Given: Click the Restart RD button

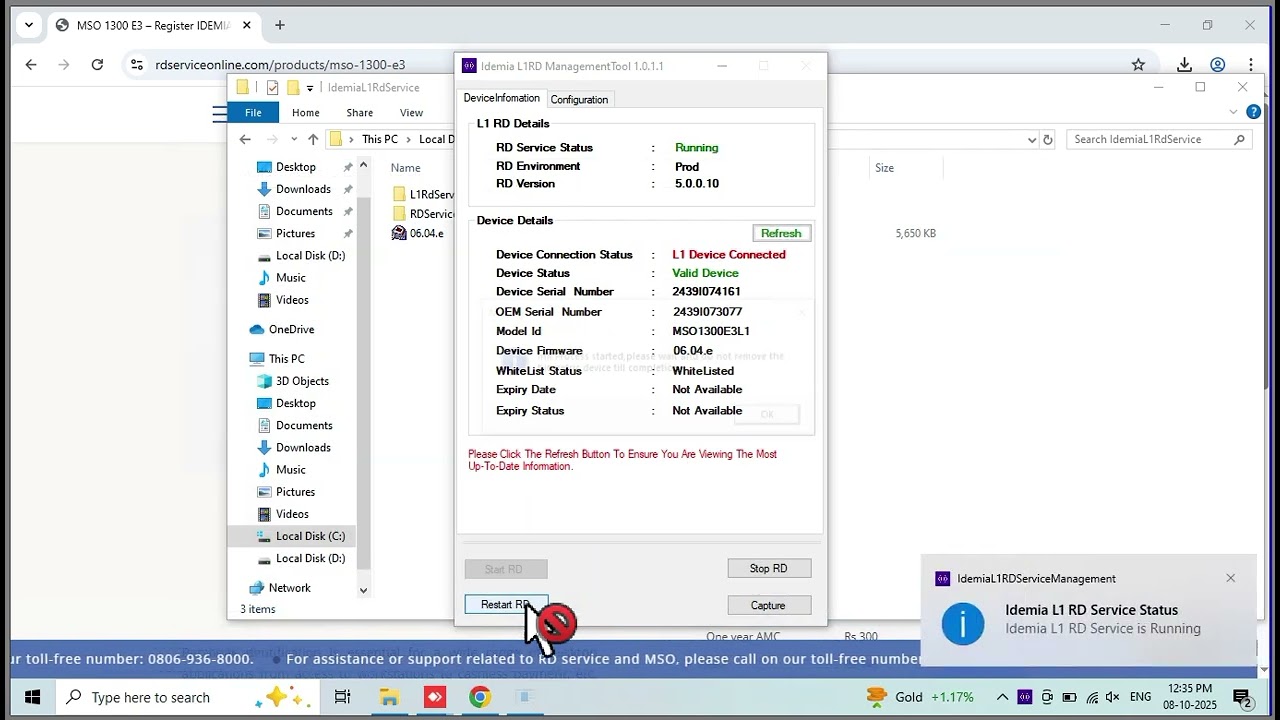Looking at the screenshot, I should pos(506,605).
